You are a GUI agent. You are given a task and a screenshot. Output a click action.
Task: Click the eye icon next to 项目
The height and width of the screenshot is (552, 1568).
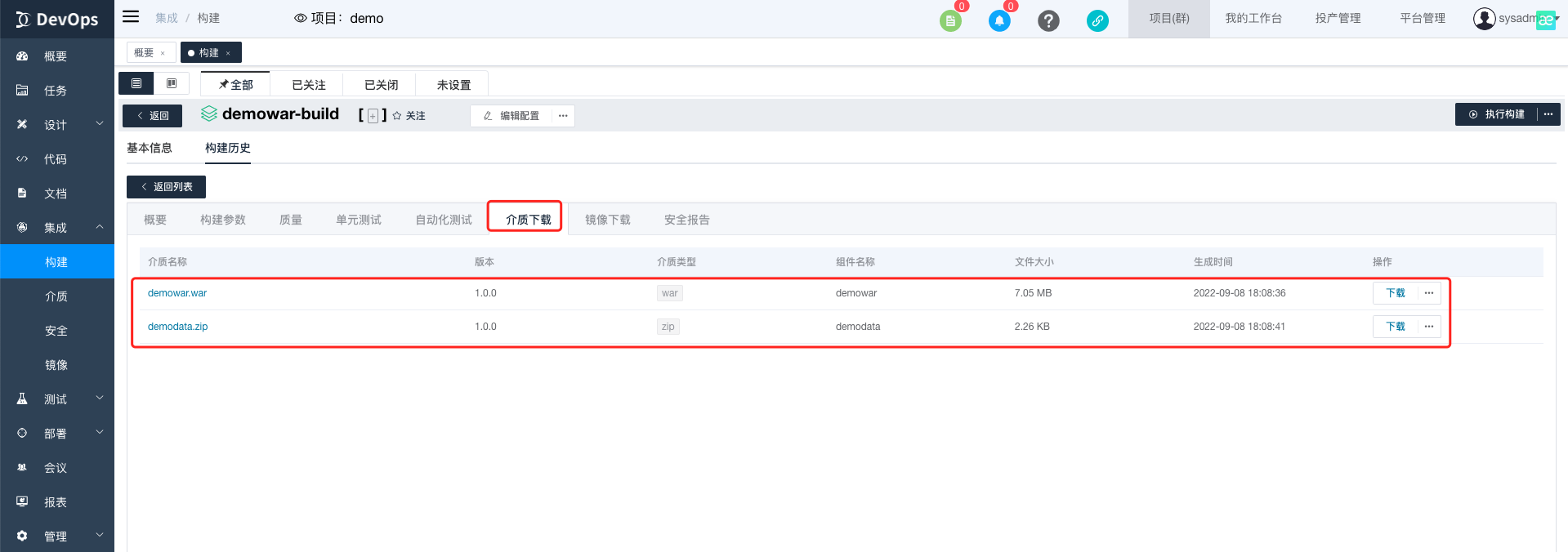(301, 18)
